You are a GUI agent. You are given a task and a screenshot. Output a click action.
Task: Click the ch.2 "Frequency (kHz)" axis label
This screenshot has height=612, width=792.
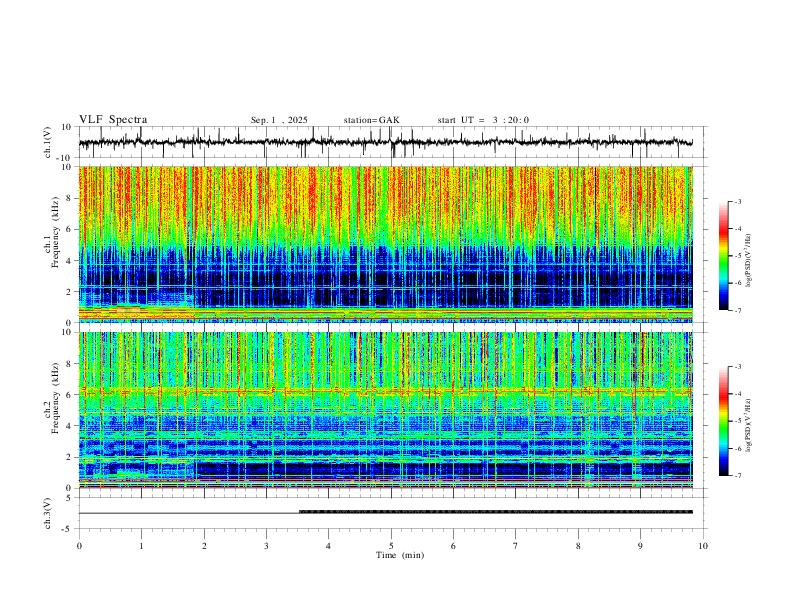pyautogui.click(x=56, y=398)
